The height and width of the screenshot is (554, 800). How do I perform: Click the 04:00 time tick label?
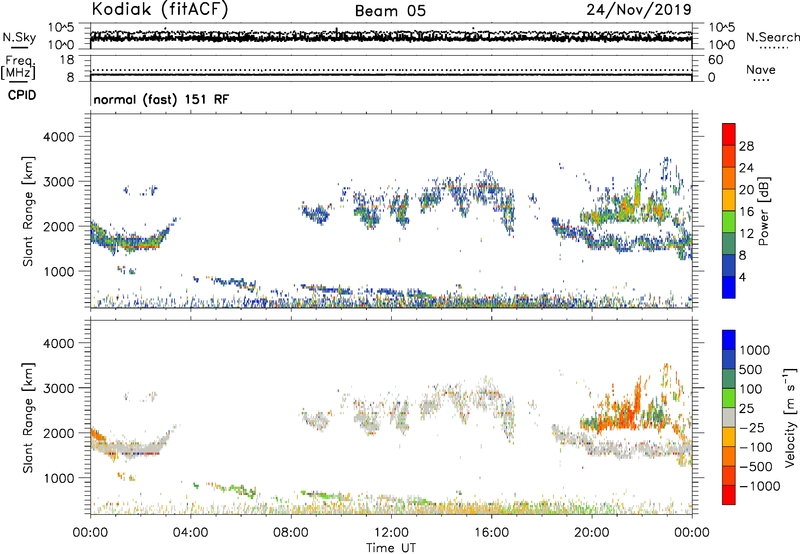(190, 533)
